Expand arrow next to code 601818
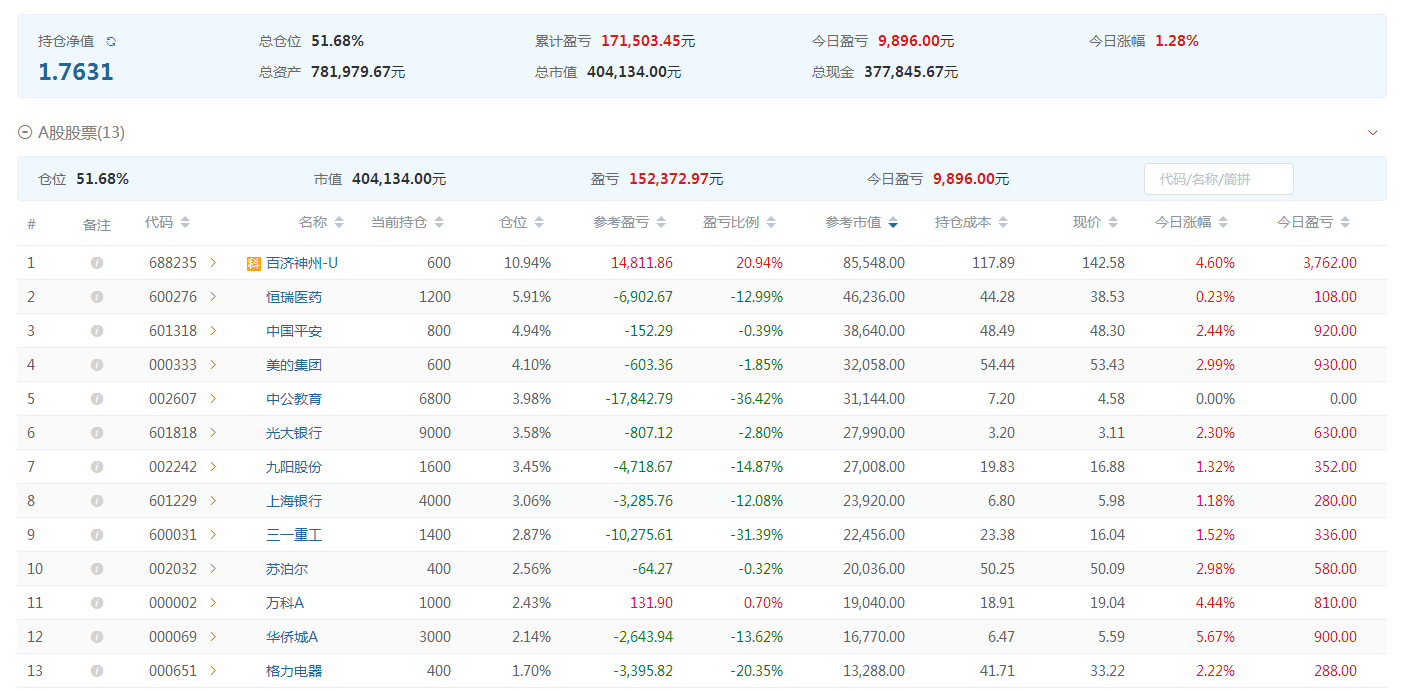The image size is (1427, 691). click(213, 433)
